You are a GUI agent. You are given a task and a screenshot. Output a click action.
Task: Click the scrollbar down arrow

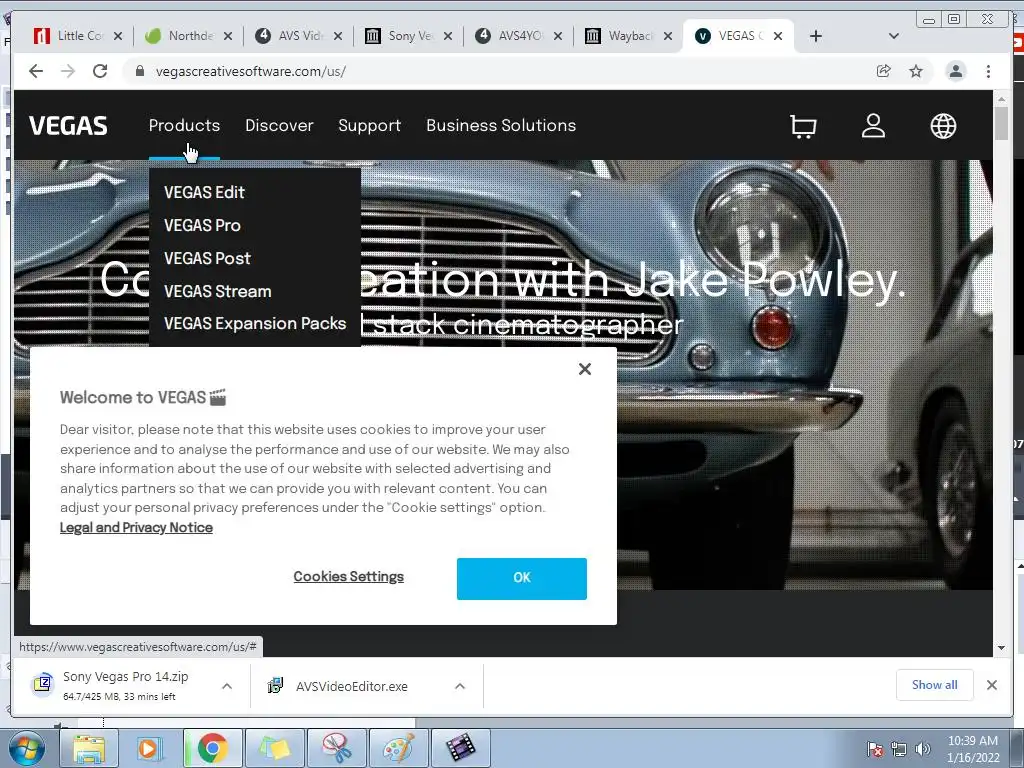click(x=1001, y=648)
